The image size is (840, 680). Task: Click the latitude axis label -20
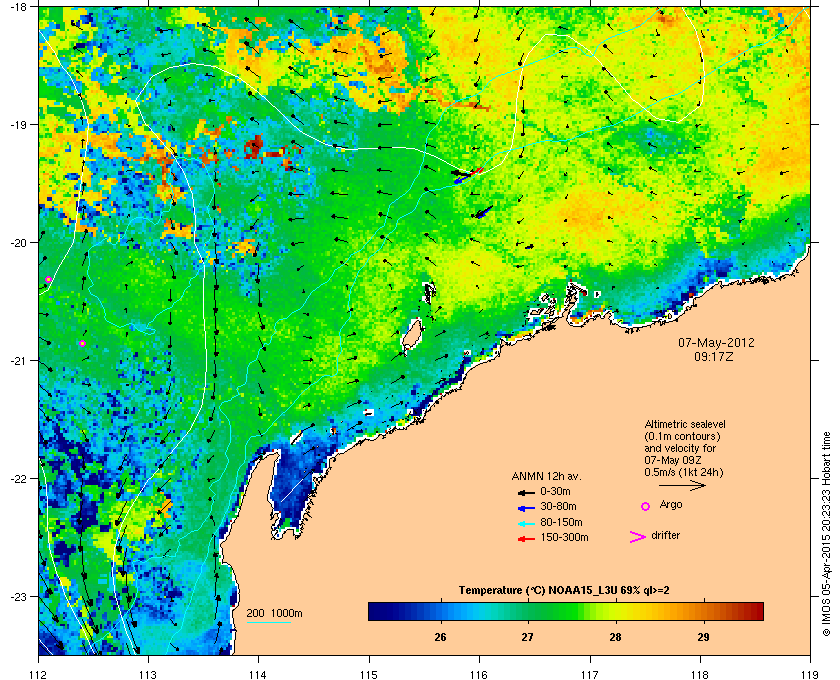19,242
